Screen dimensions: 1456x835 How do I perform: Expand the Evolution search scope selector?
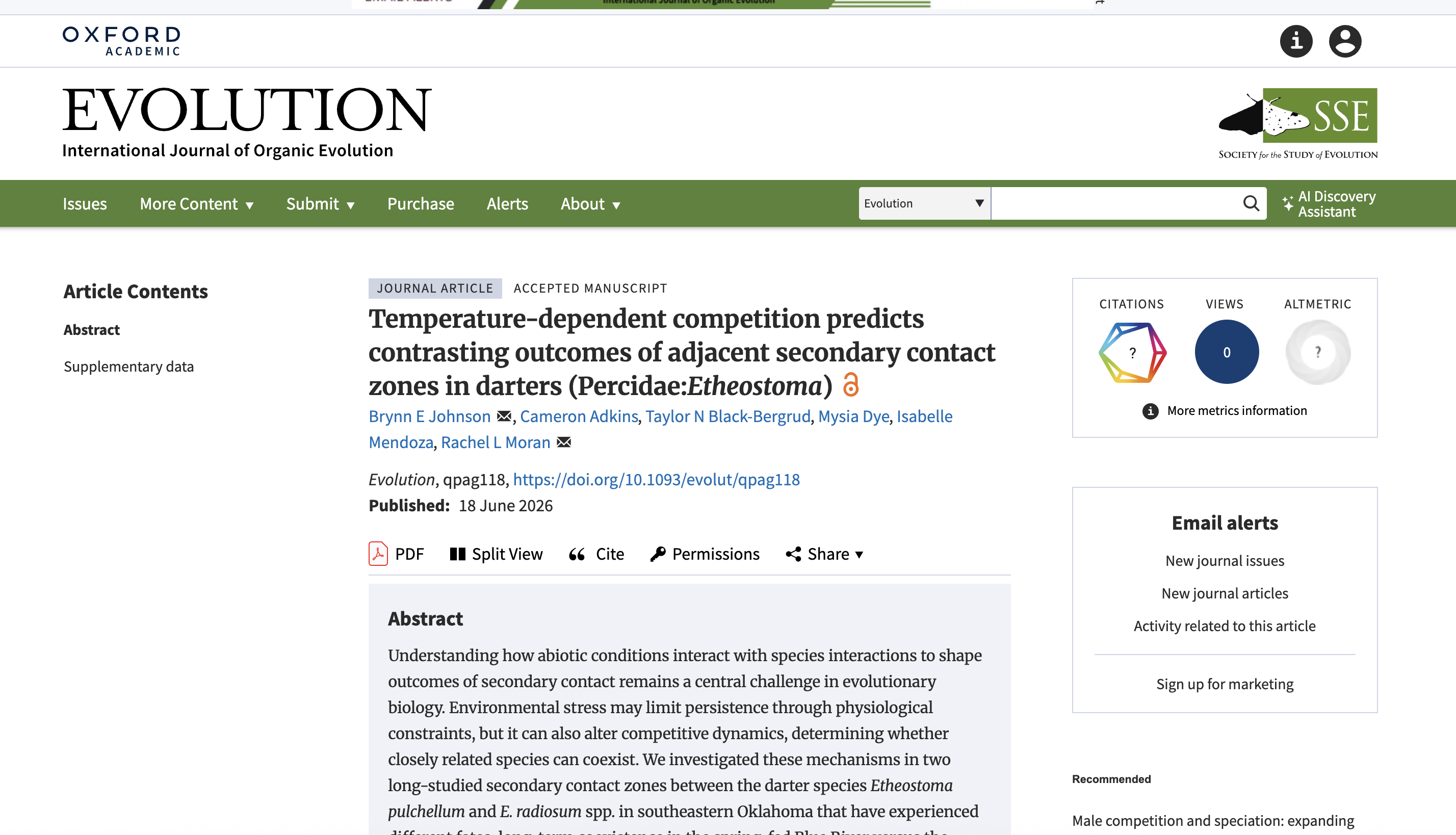point(924,203)
